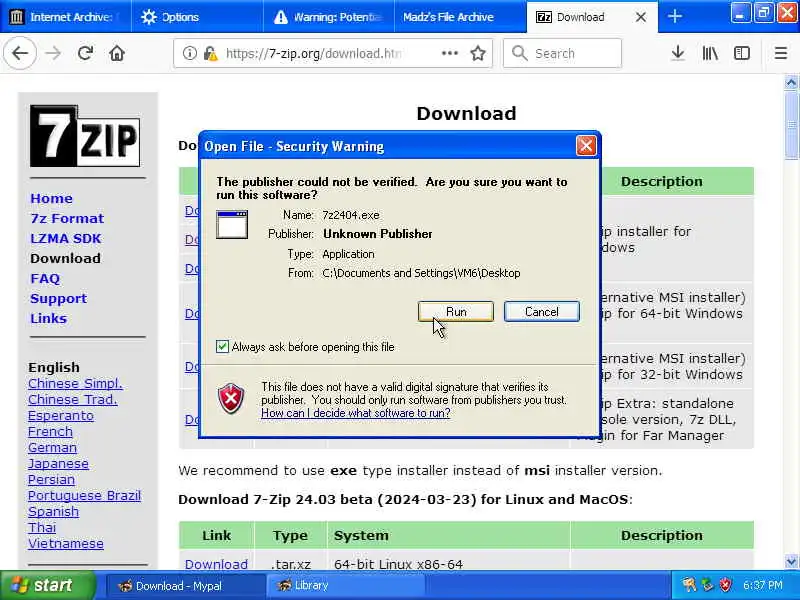Switch language to Esperanto
Image resolution: width=800 pixels, height=600 pixels.
61,416
